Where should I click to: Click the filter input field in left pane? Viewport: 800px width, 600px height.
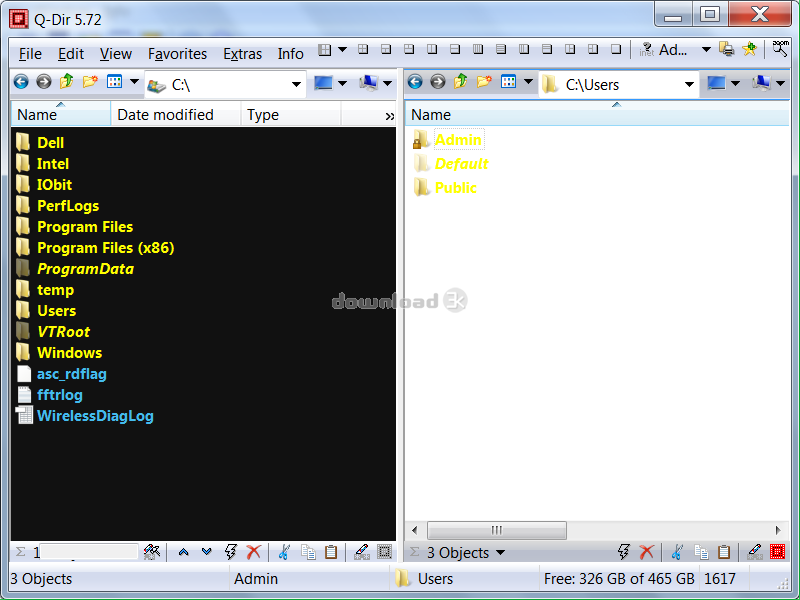(88, 552)
